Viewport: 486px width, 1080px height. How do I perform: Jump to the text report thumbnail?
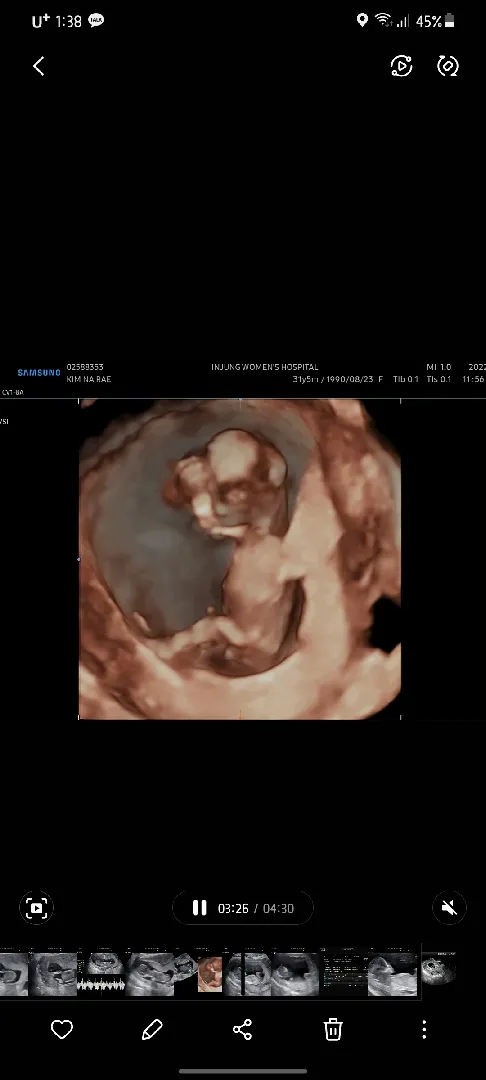click(344, 973)
